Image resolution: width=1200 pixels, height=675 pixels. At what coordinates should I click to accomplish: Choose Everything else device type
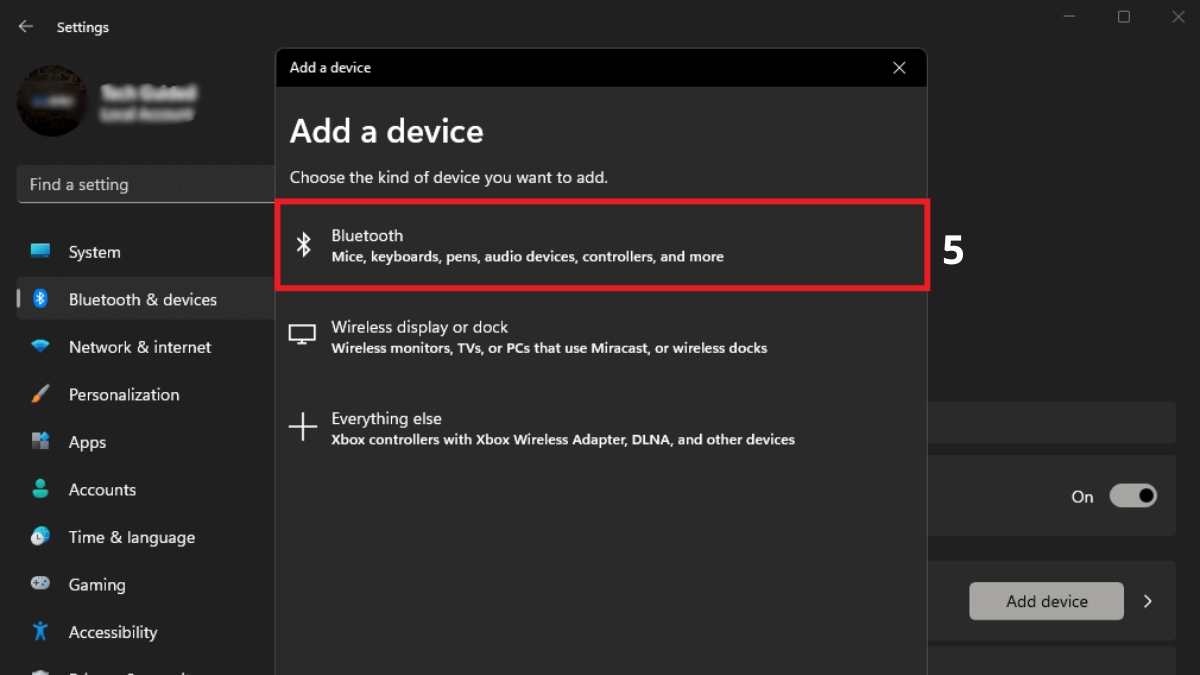click(x=602, y=428)
